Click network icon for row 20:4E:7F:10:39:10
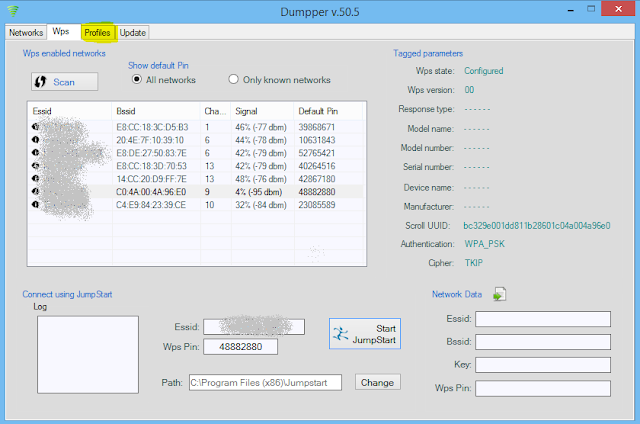This screenshot has width=640, height=424. 36,140
